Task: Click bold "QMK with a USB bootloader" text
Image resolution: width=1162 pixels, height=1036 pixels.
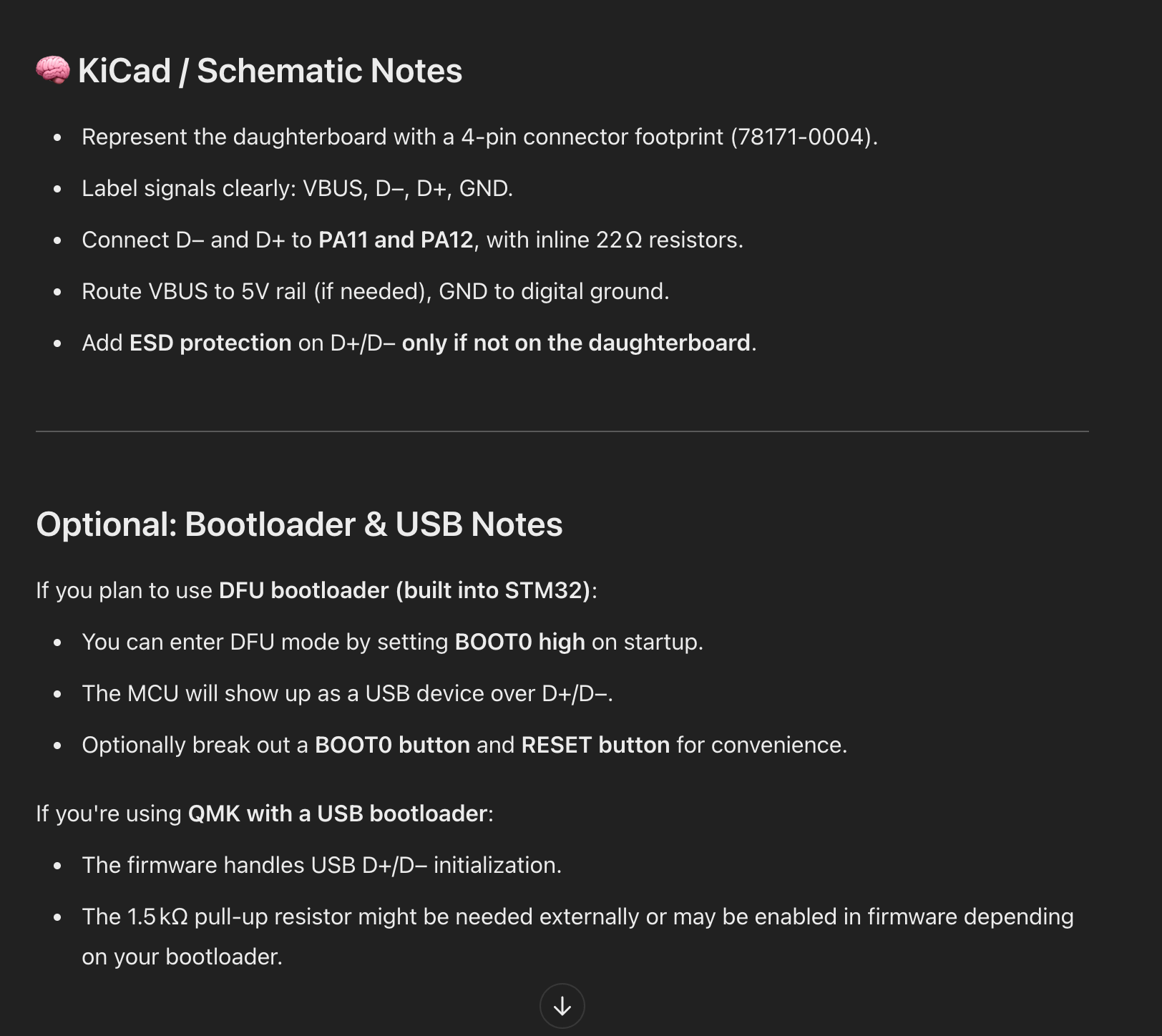Action: pyautogui.click(x=338, y=813)
